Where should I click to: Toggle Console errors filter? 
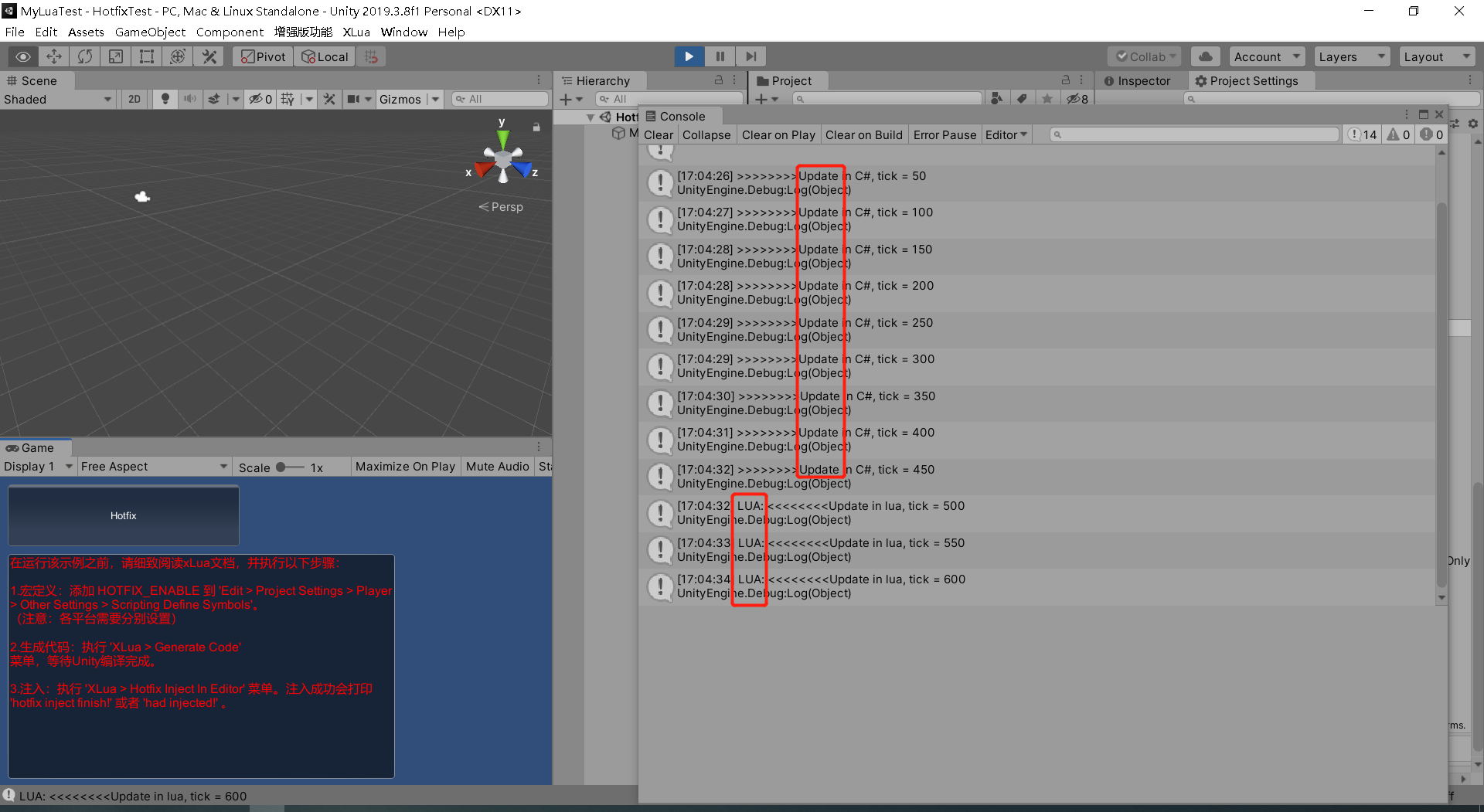tap(1431, 134)
